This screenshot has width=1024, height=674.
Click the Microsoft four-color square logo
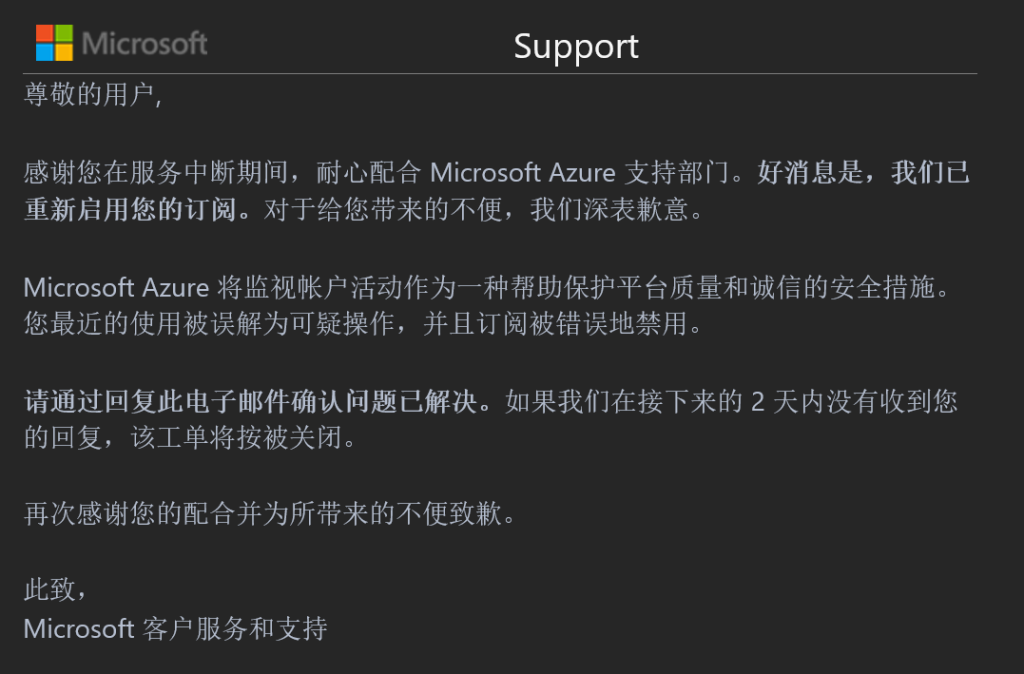(x=55, y=43)
